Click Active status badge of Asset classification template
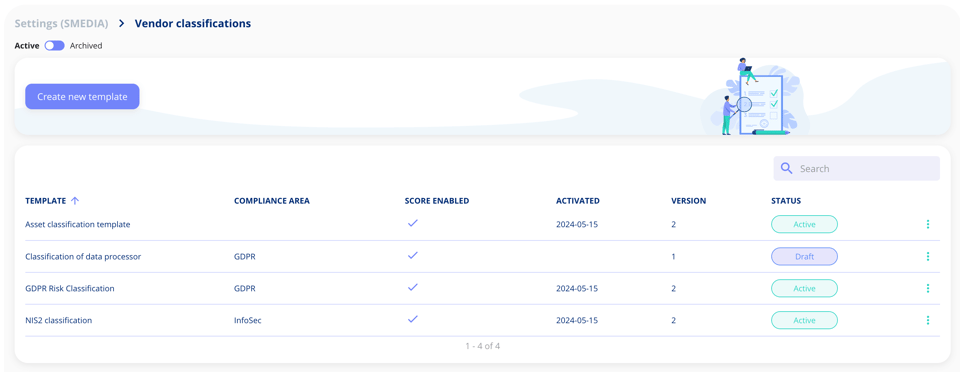The height and width of the screenshot is (372, 960). (804, 225)
